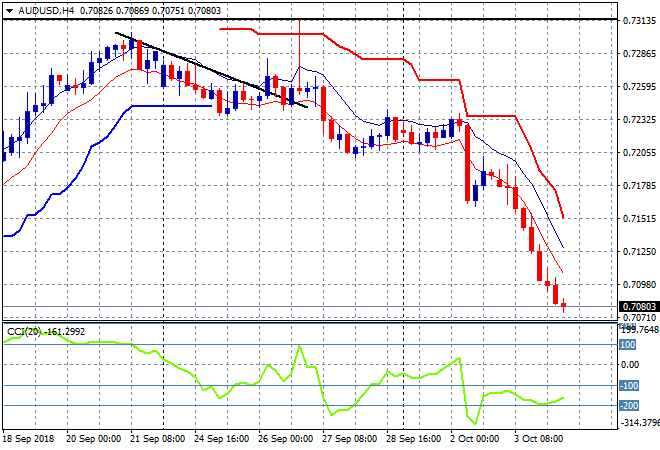Click the -314.3796 CCI scale value

click(639, 422)
